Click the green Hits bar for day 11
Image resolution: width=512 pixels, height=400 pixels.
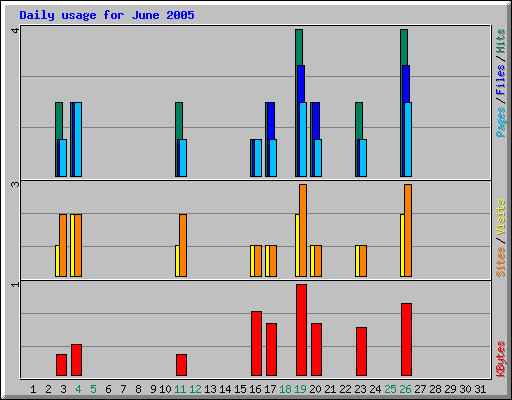coord(179,121)
